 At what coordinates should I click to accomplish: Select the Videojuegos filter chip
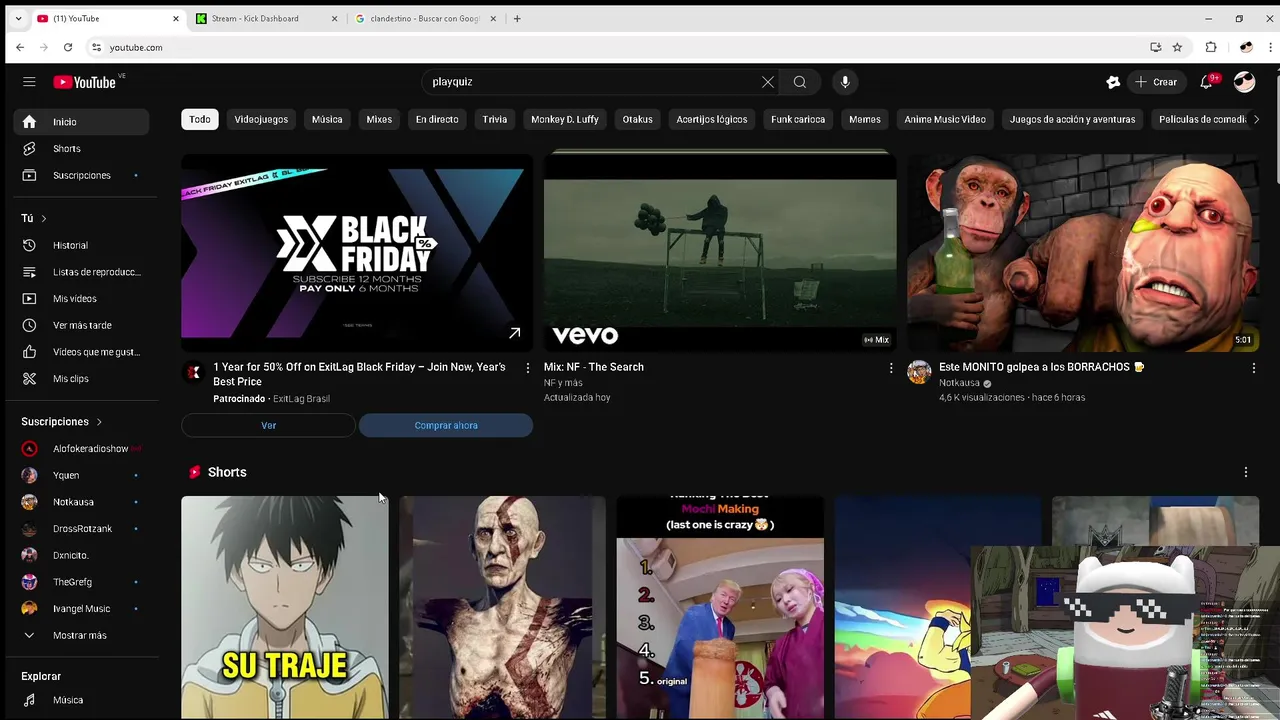[261, 119]
